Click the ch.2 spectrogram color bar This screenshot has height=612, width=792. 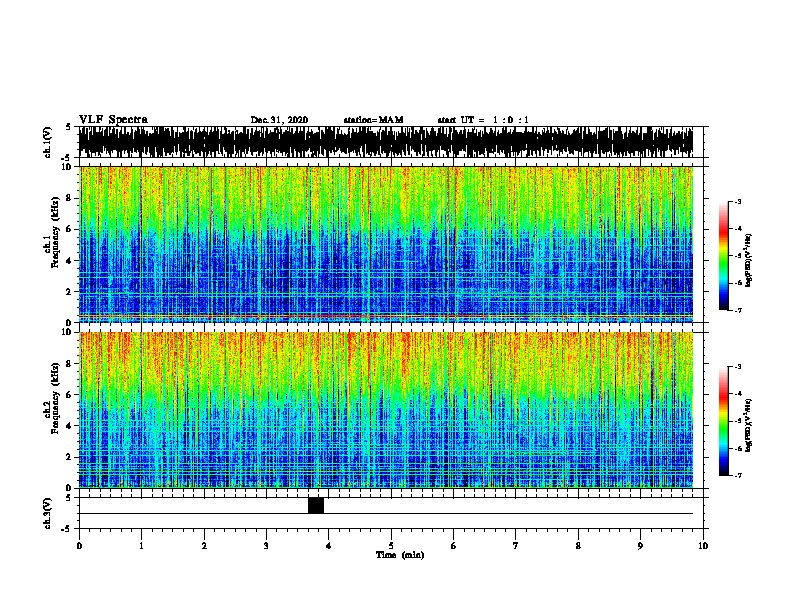724,421
